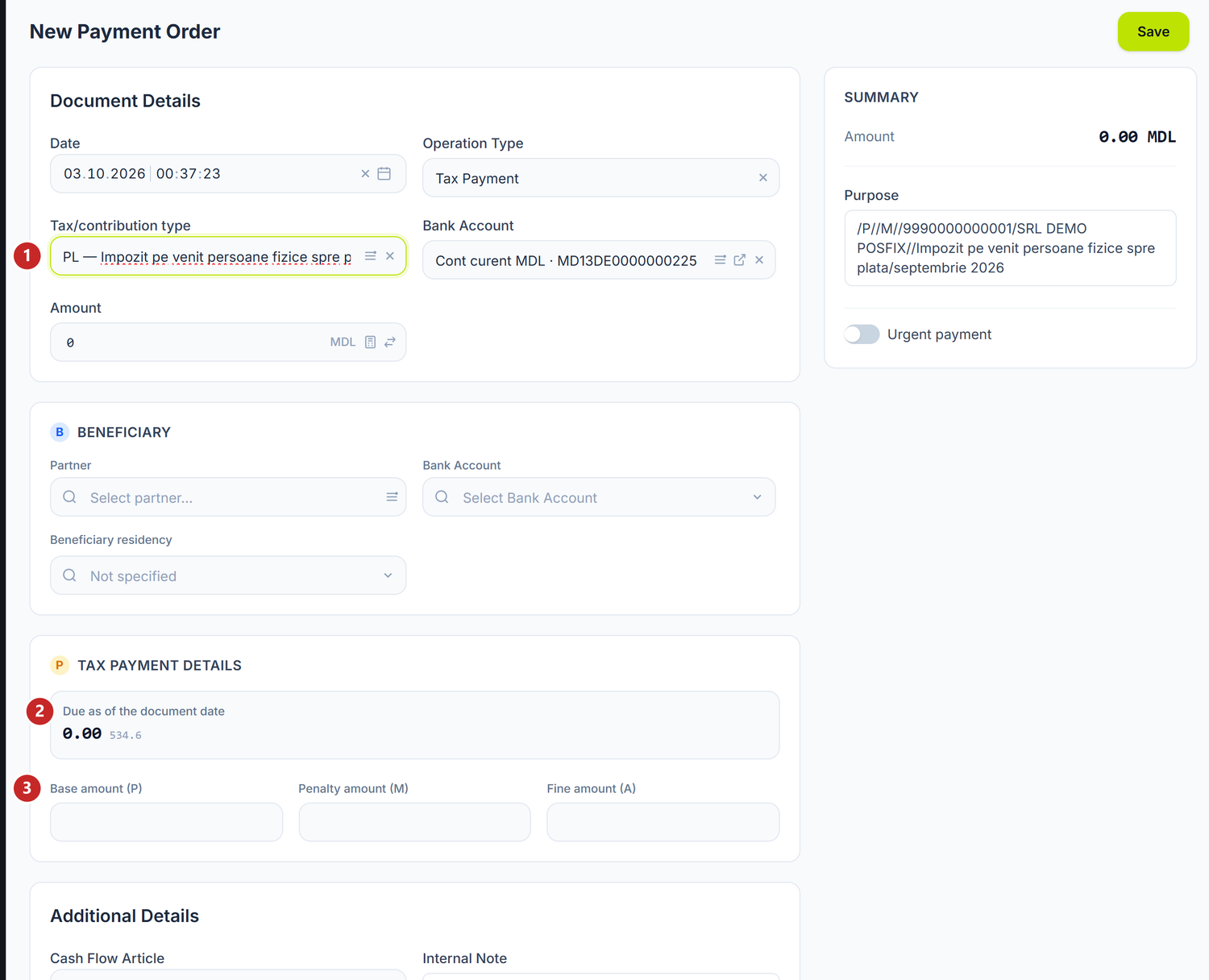Image resolution: width=1209 pixels, height=980 pixels.
Task: Save the new payment order
Action: [1153, 31]
